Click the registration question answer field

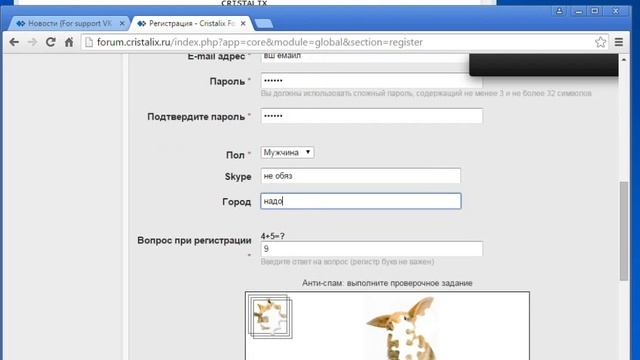(x=371, y=249)
